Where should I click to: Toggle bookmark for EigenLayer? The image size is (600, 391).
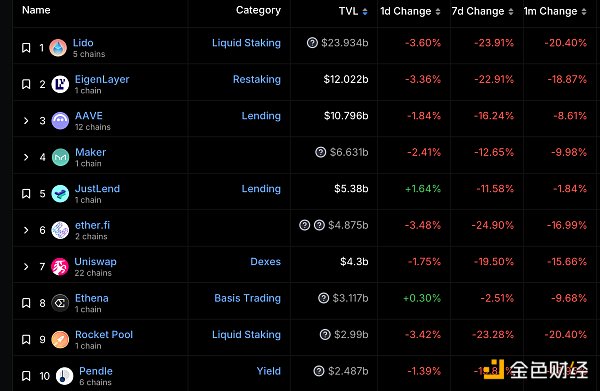[26, 84]
